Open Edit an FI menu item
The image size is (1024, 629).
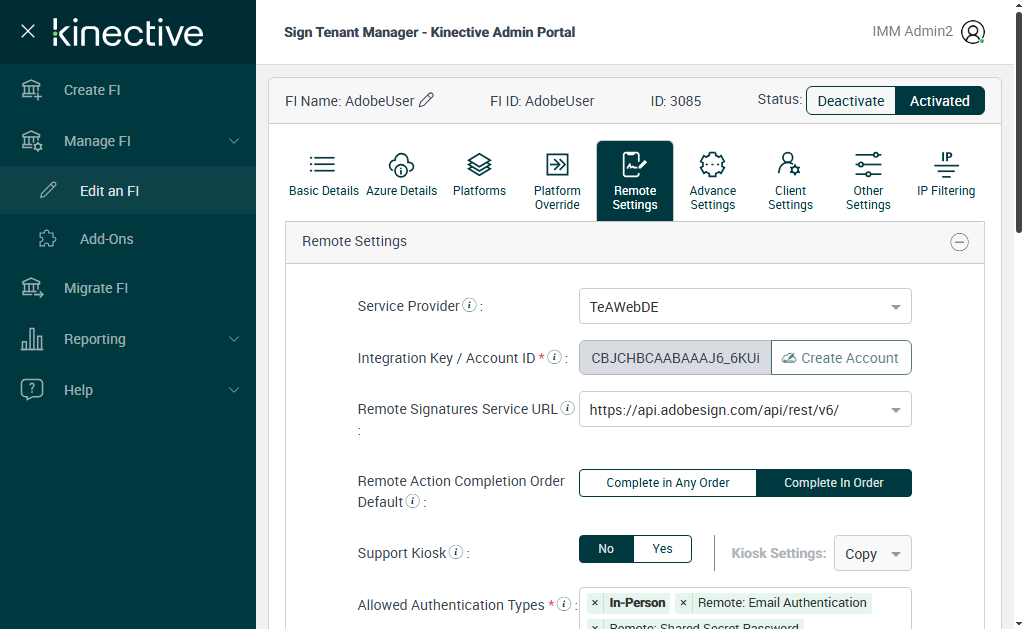(128, 191)
